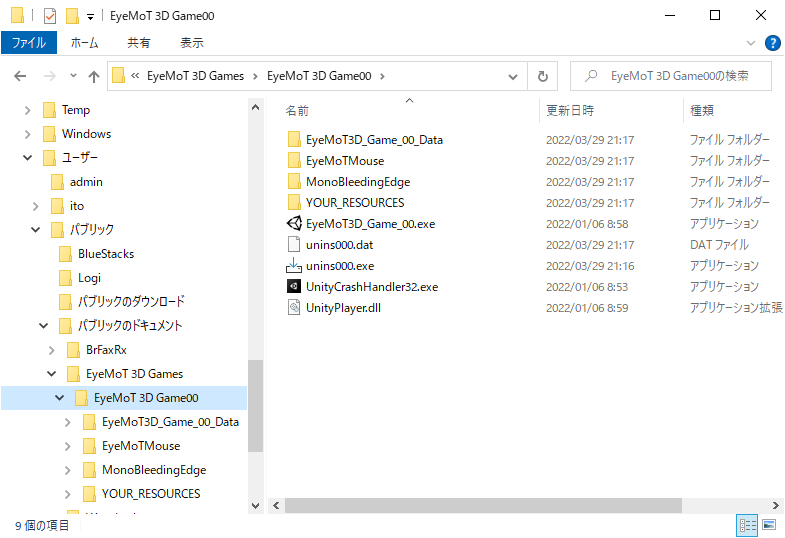Select Logi folder in navigation tree

(89, 278)
